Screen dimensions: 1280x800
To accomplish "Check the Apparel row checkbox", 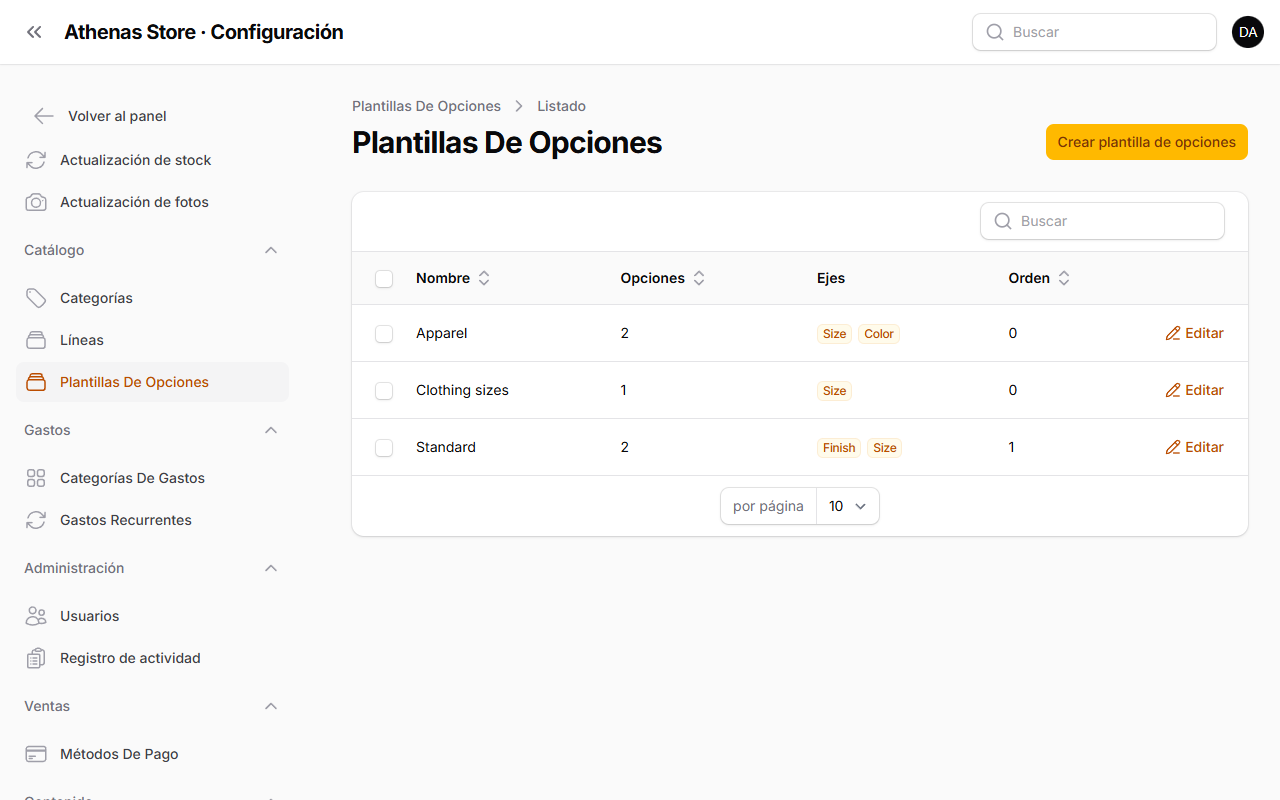I will 384,334.
